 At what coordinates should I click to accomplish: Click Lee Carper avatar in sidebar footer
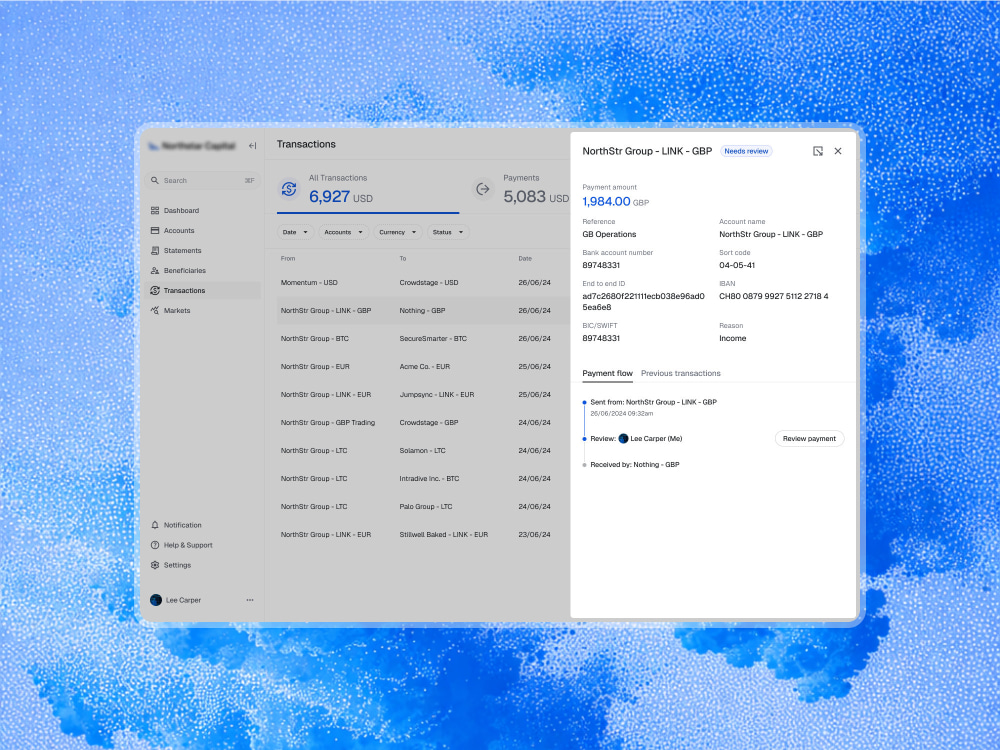[x=156, y=600]
